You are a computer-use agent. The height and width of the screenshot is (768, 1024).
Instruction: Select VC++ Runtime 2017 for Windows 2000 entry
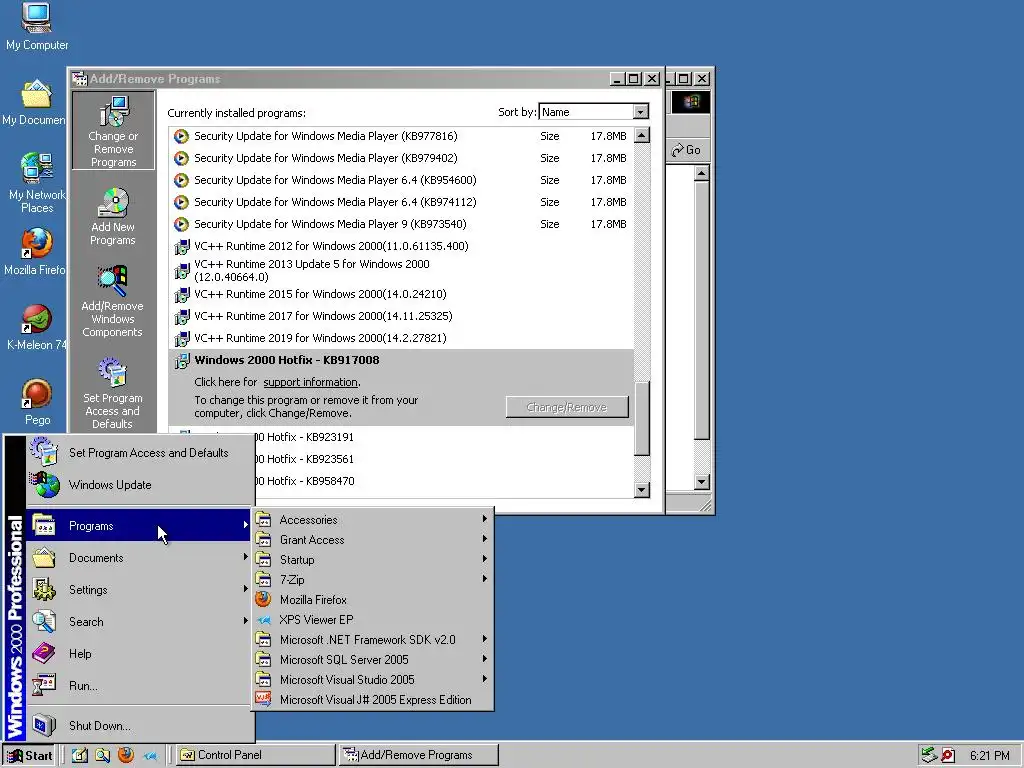click(x=401, y=316)
